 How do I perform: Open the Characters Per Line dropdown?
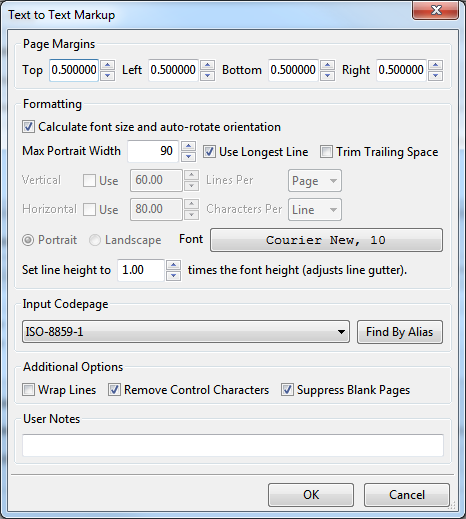pyautogui.click(x=315, y=210)
